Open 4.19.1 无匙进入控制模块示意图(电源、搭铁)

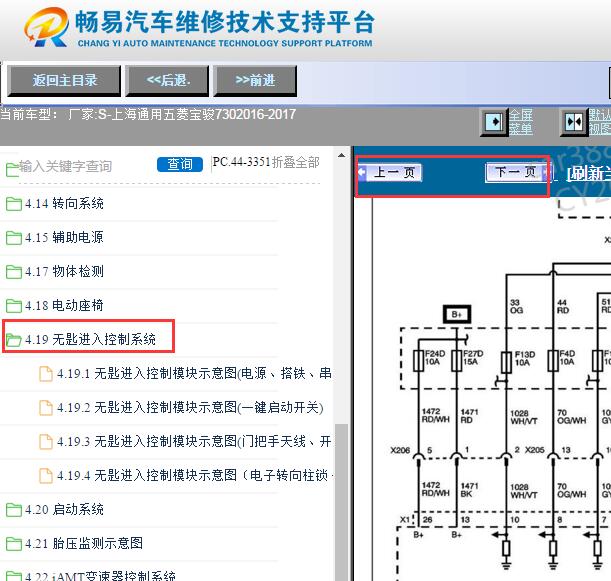[194, 373]
